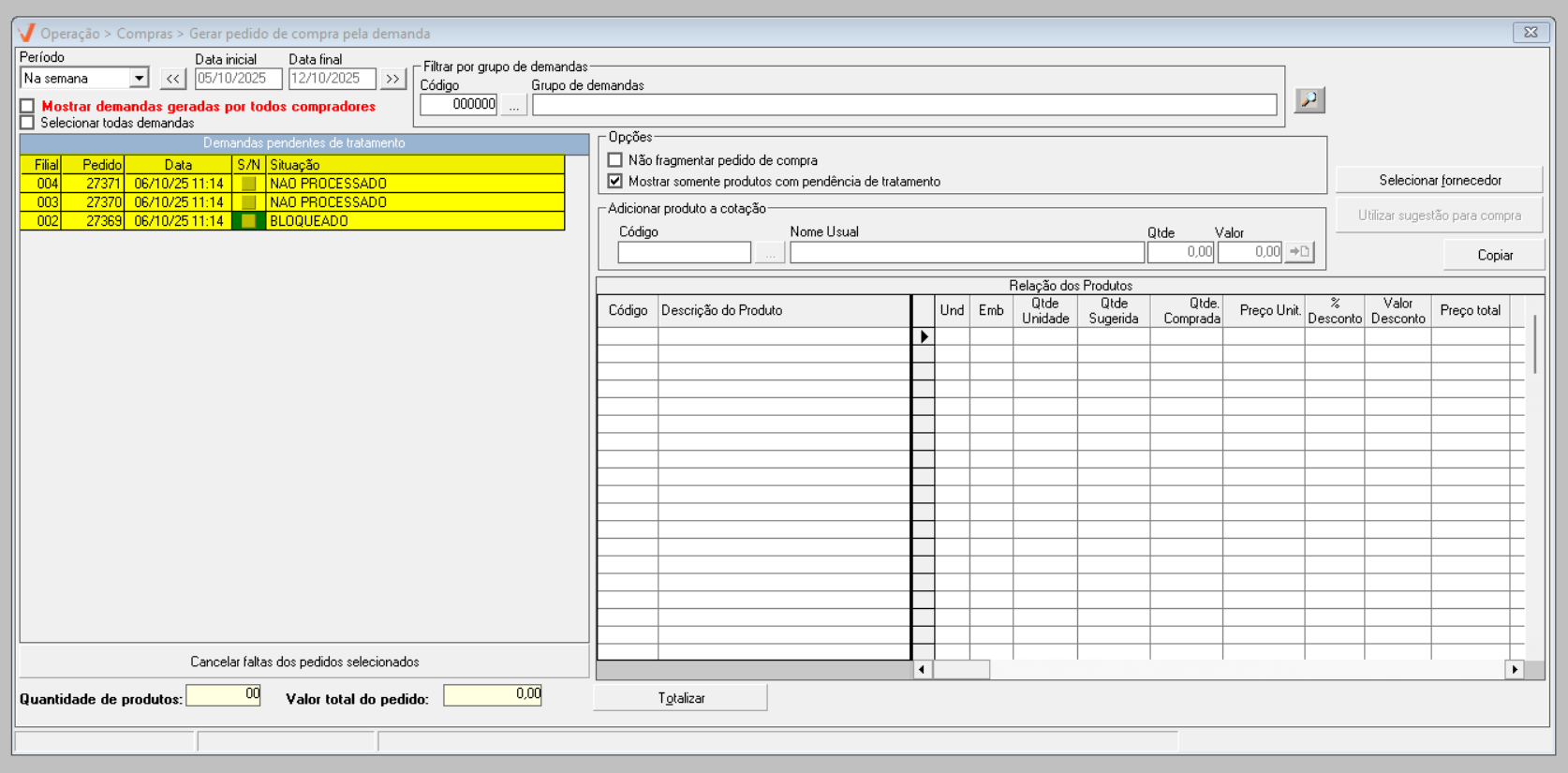Click Cancelar faltas dos pedidos selecionados
Screen dimensions: 1568x773
[x=304, y=662]
